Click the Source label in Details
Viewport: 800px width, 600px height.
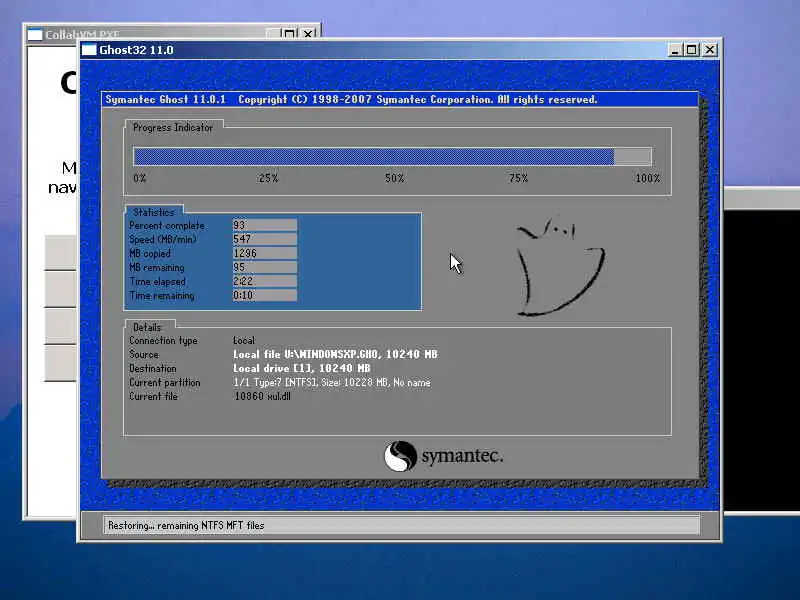[x=144, y=354]
